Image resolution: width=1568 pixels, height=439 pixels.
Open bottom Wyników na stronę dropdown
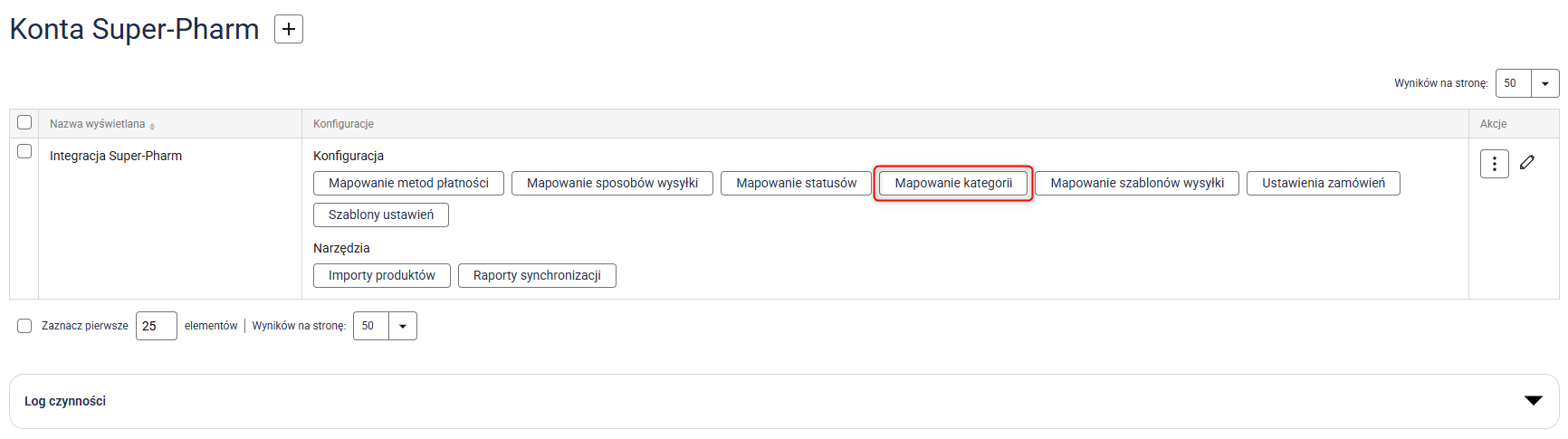tap(402, 326)
